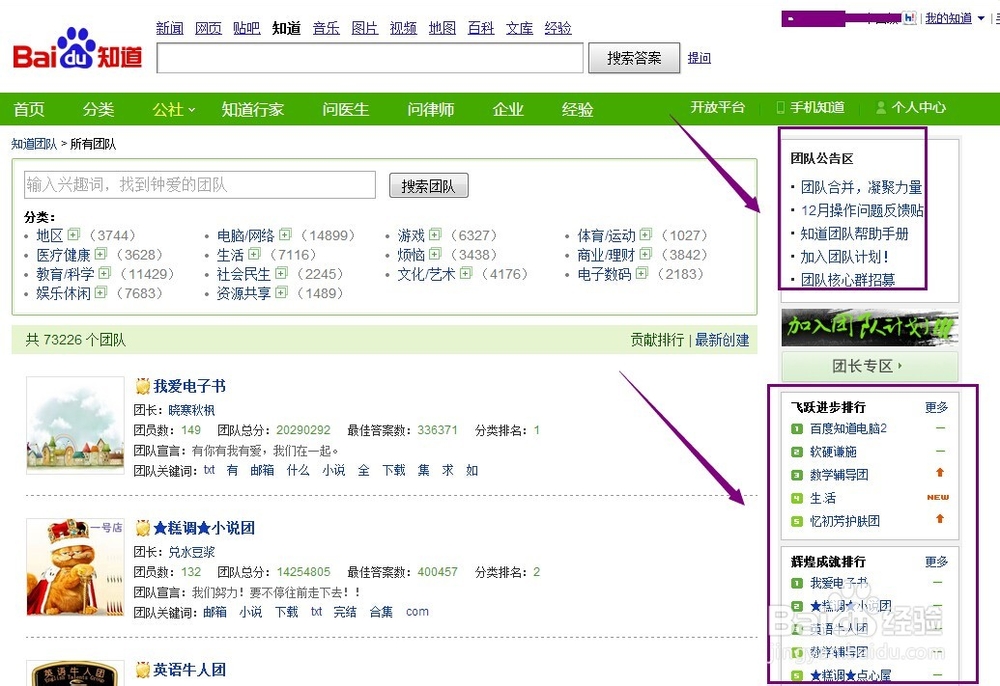Expand the 娱乐休闲 category plus icon
This screenshot has width=1000, height=686.
101,292
